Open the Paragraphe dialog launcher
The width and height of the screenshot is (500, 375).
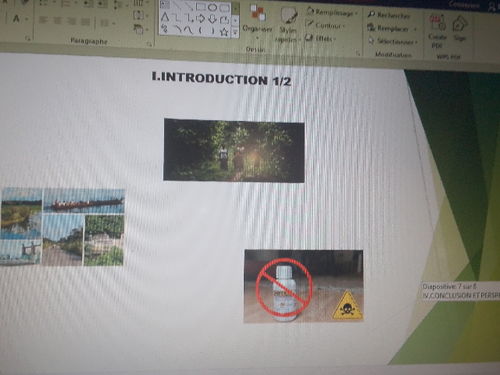150,44
